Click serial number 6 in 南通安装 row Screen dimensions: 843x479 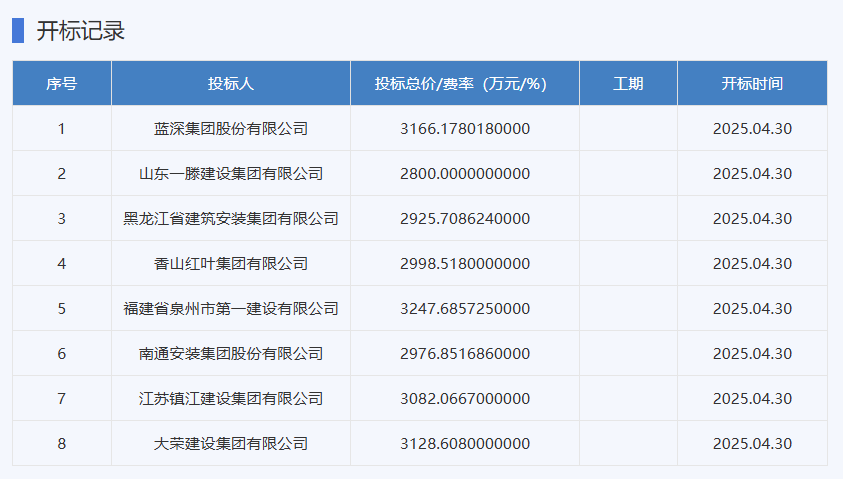point(62,353)
